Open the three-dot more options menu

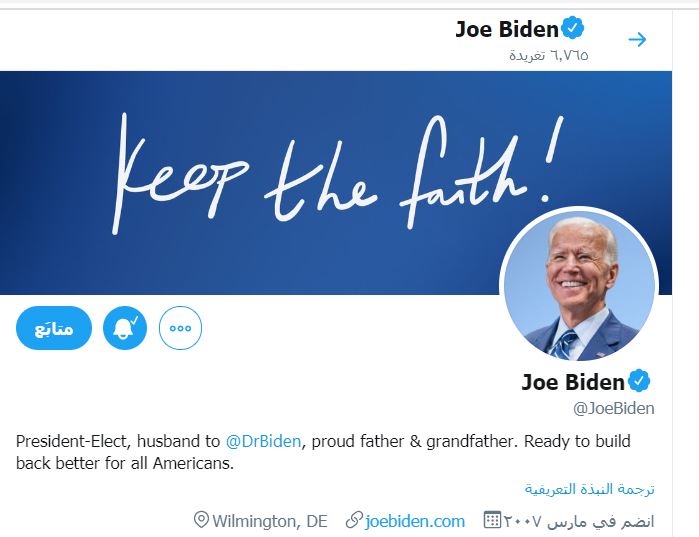click(x=180, y=328)
